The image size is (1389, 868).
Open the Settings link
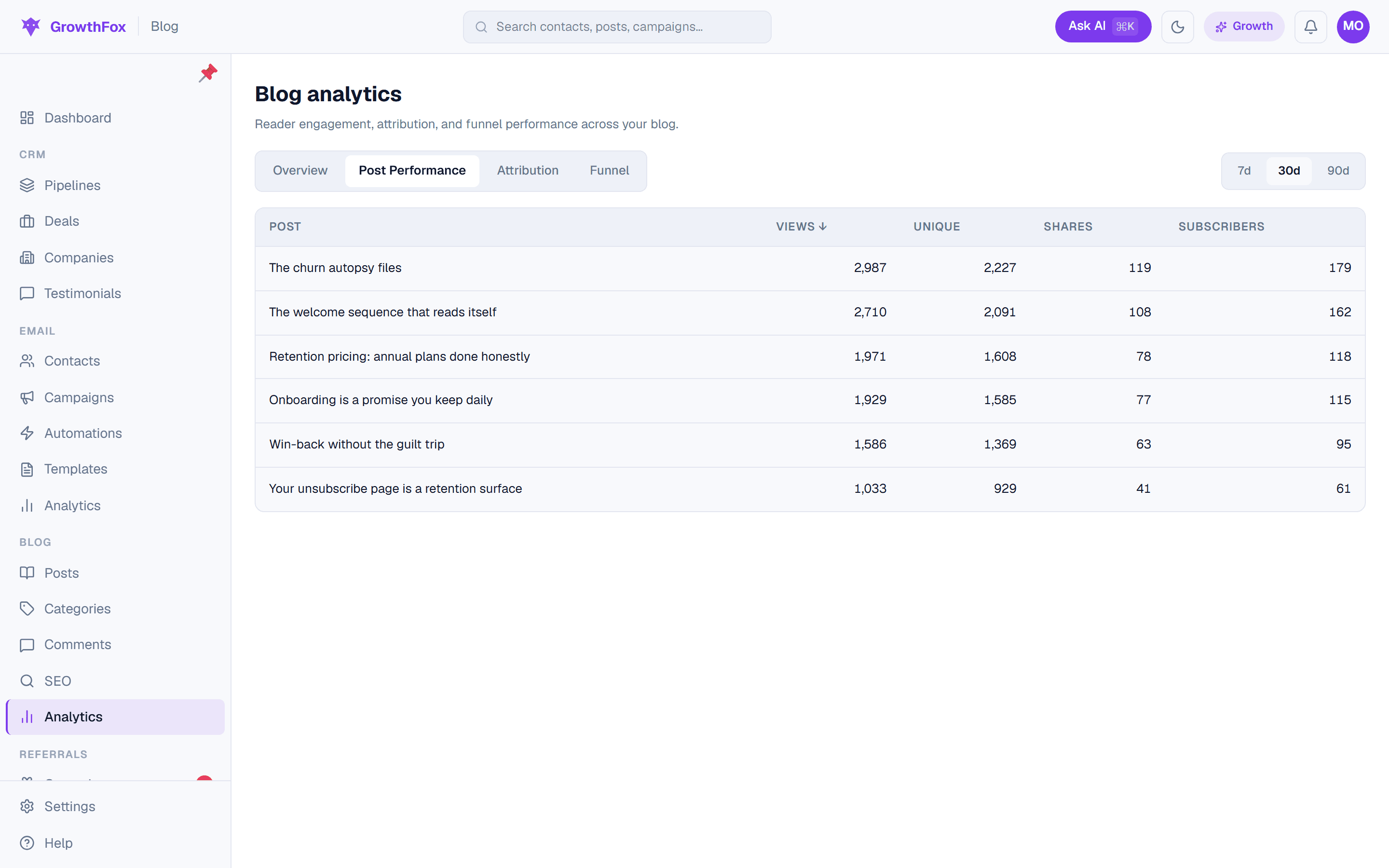[x=115, y=807]
